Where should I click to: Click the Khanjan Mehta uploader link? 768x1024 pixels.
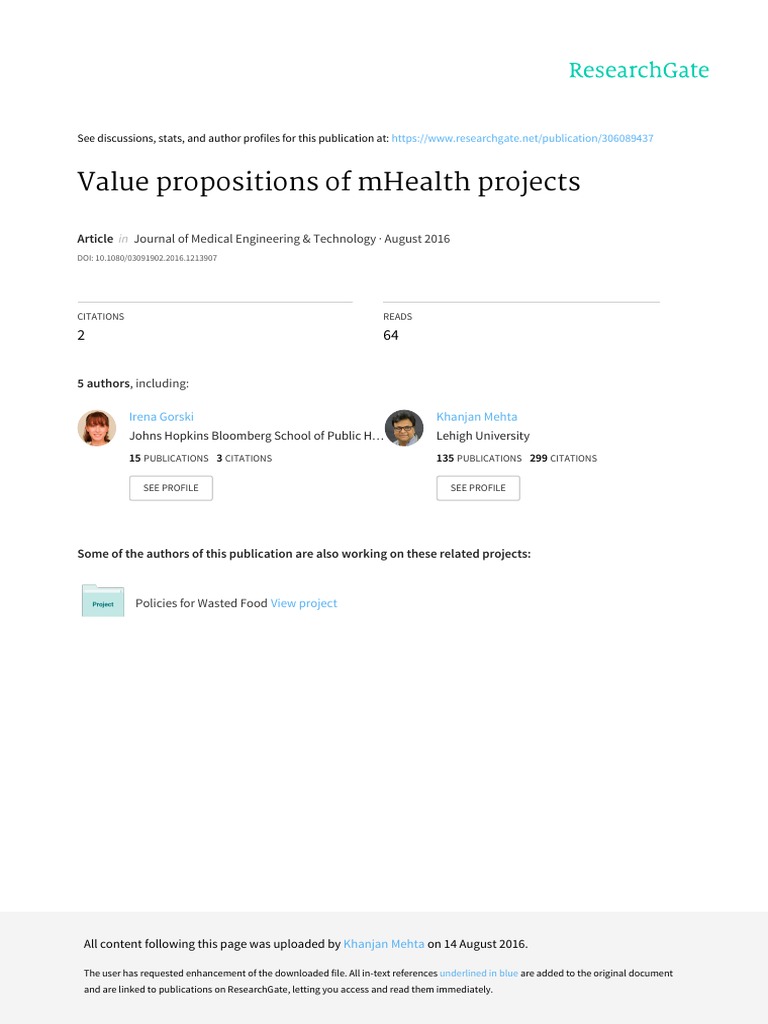(x=384, y=943)
